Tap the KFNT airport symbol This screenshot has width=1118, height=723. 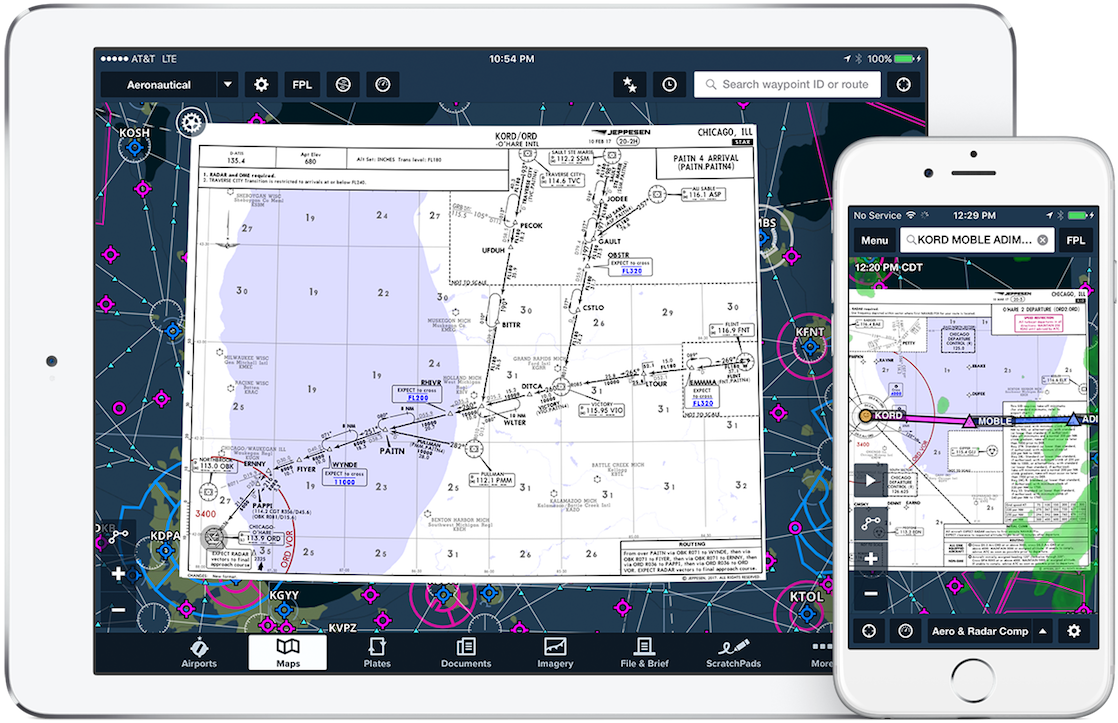[810, 347]
